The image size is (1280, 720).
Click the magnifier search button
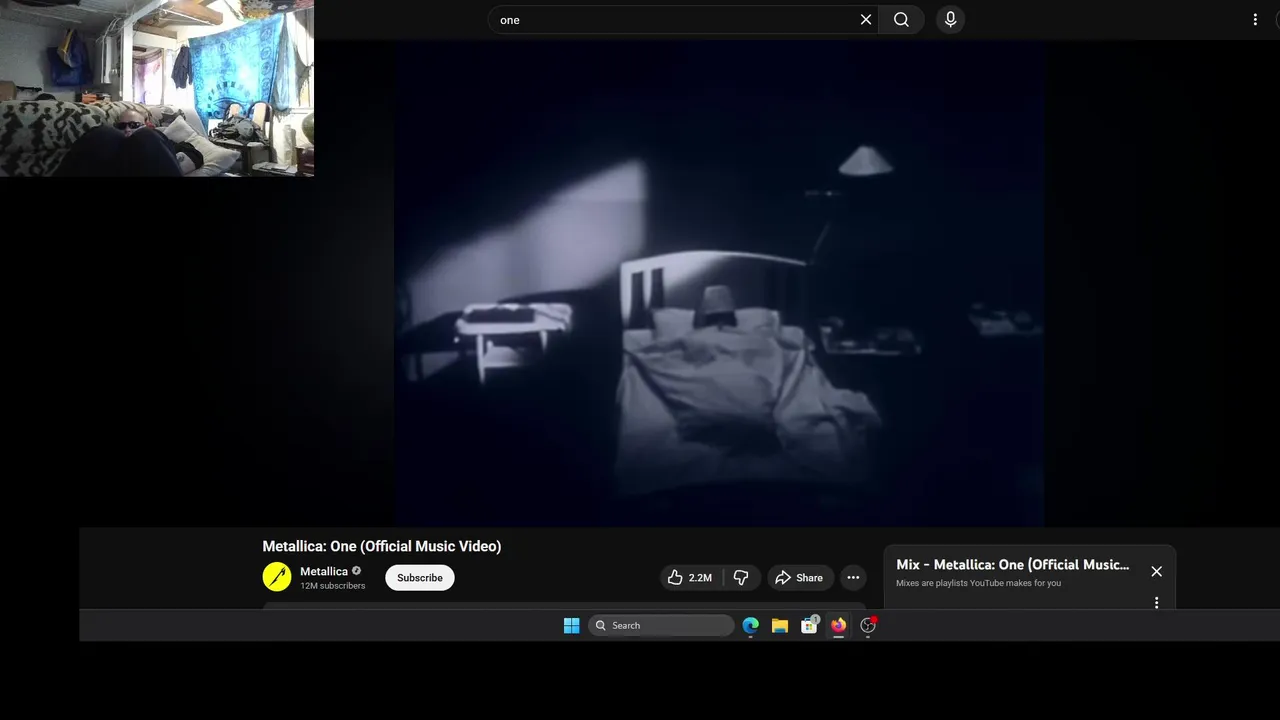click(x=901, y=20)
